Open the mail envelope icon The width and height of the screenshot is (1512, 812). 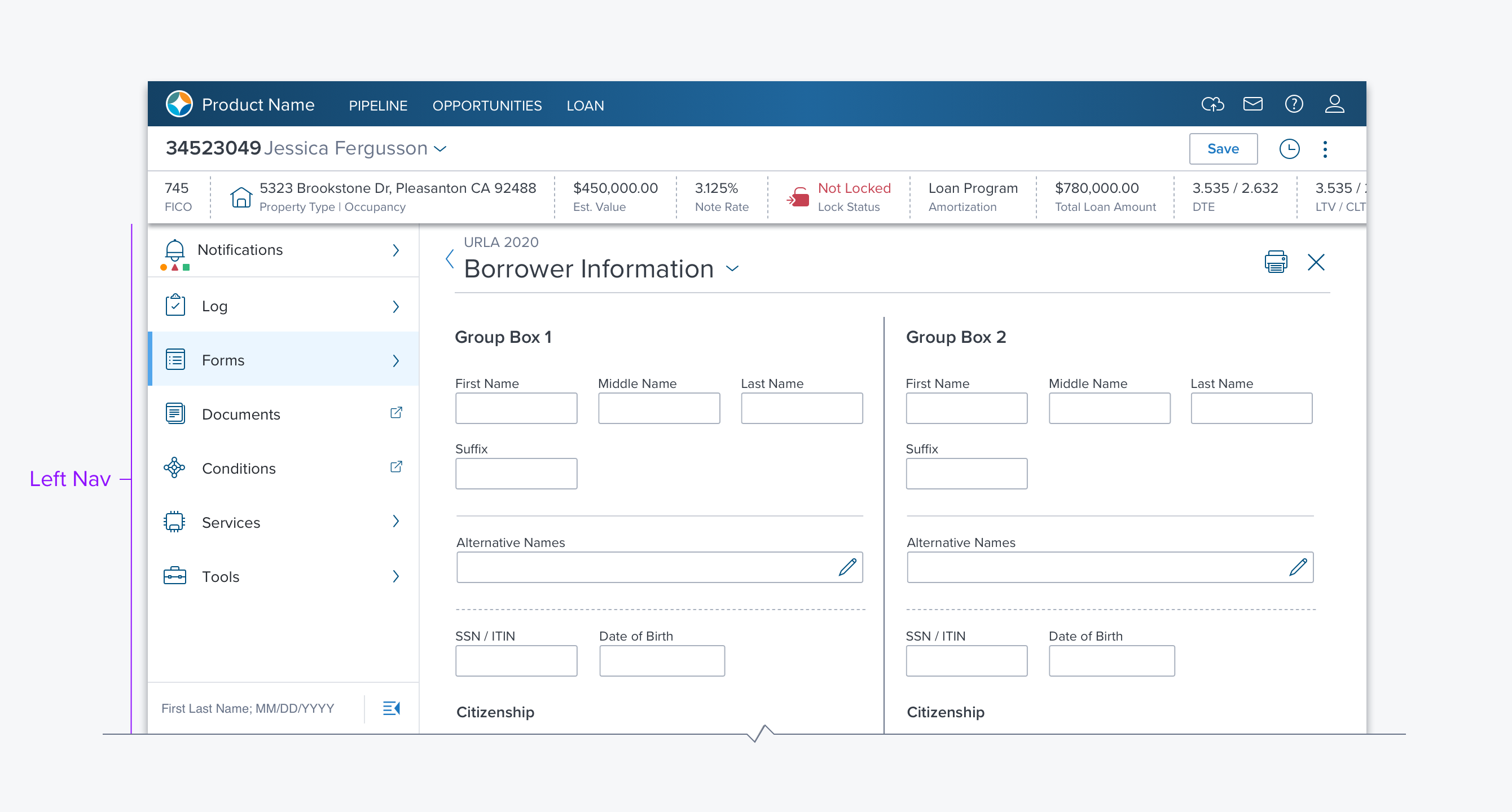pos(1252,104)
